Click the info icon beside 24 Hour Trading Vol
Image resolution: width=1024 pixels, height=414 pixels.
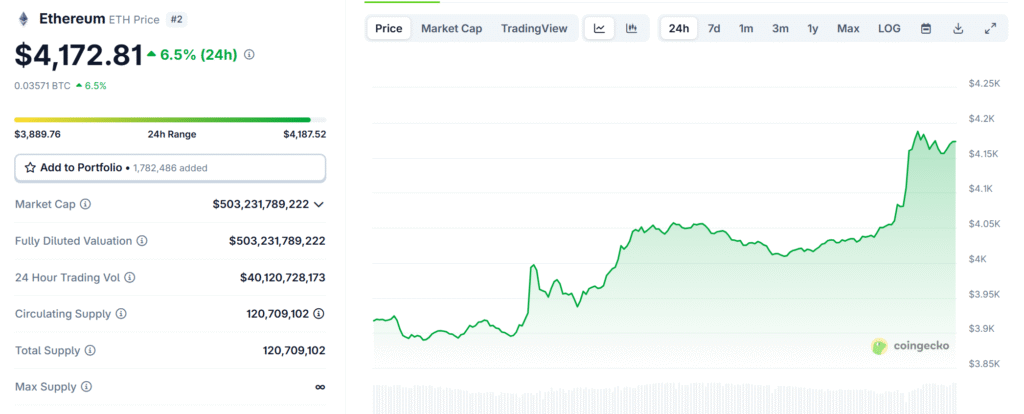pyautogui.click(x=129, y=277)
